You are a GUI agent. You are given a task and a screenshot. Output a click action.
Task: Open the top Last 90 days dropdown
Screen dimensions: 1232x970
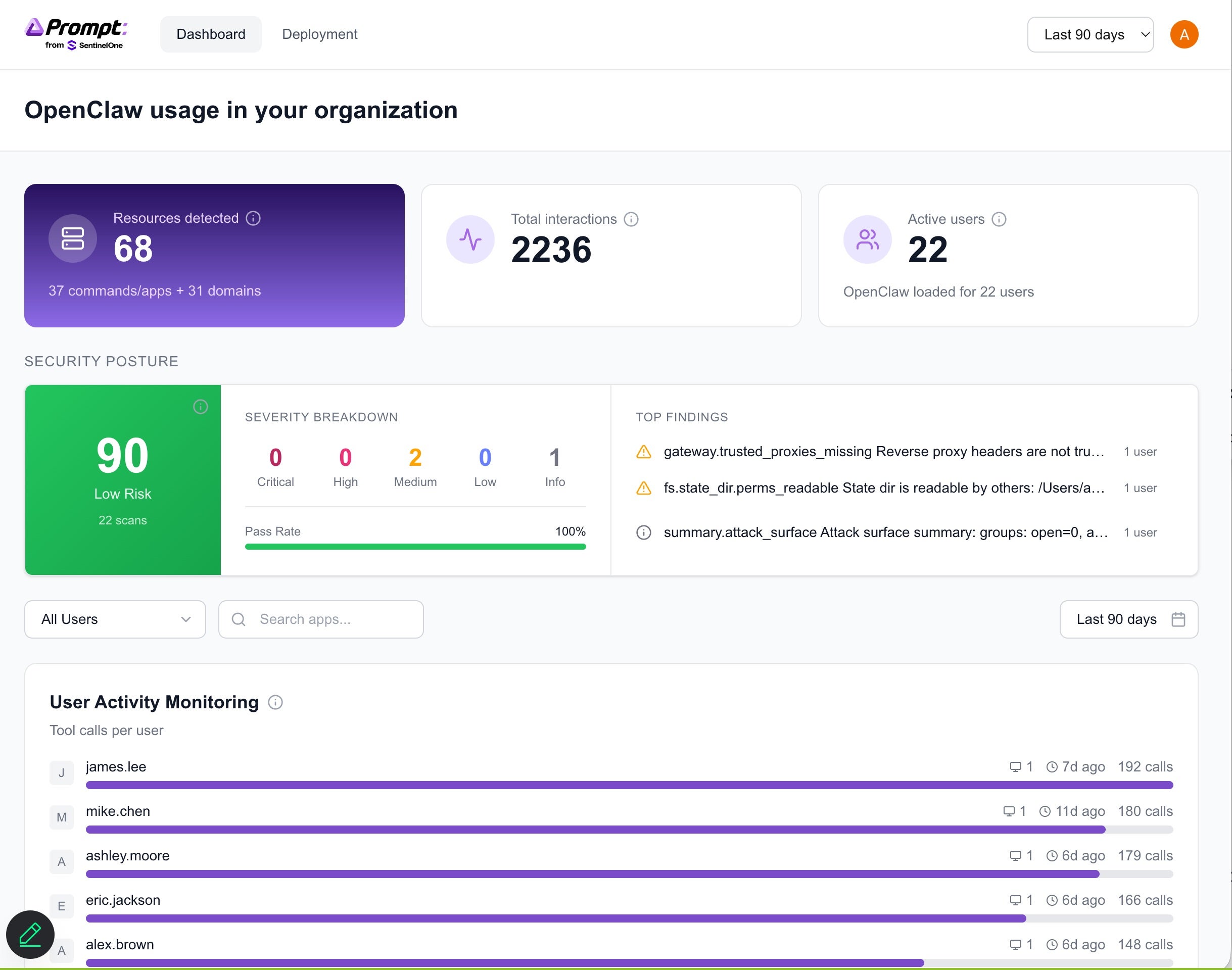pos(1089,35)
